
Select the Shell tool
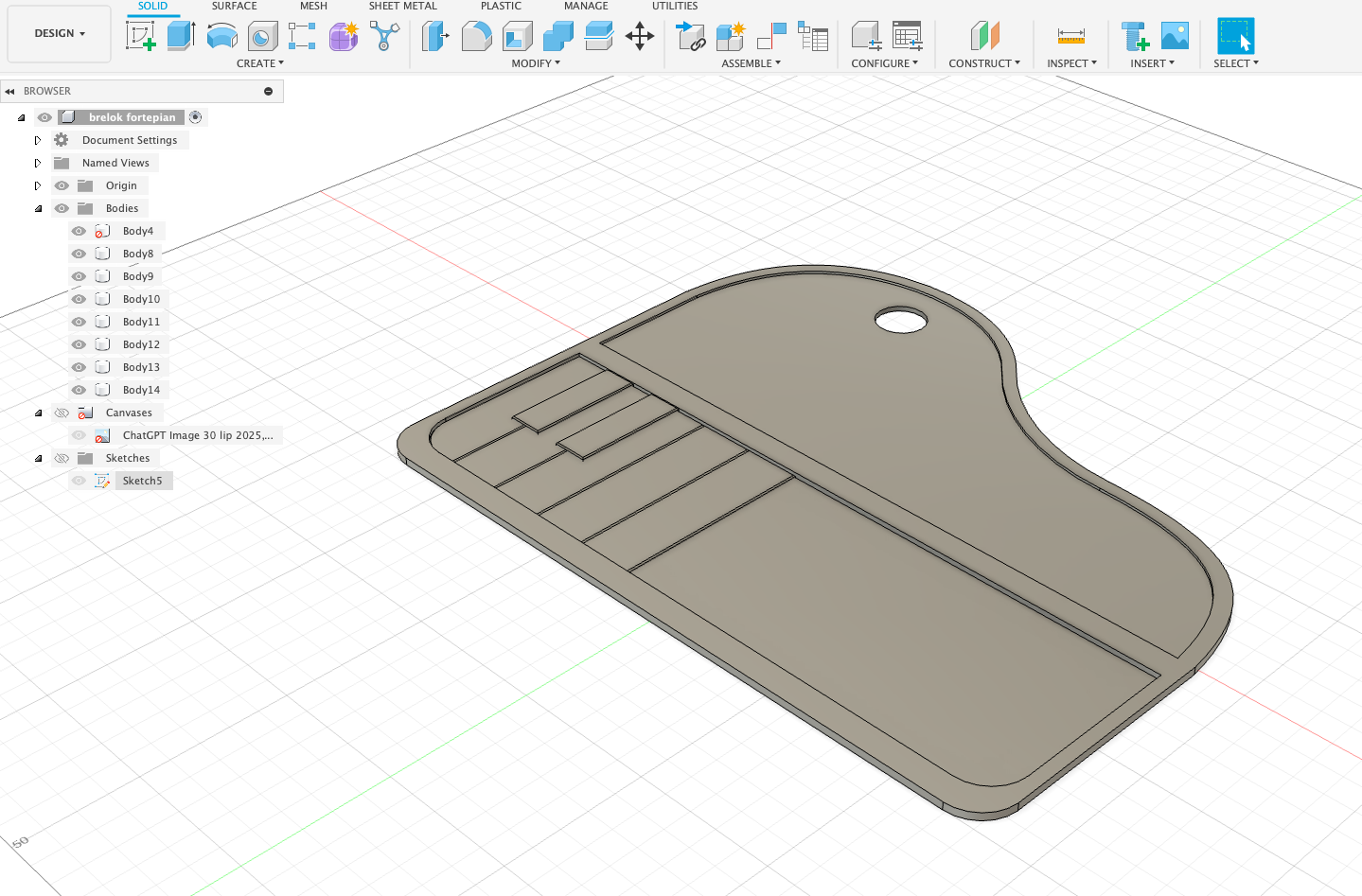(517, 36)
